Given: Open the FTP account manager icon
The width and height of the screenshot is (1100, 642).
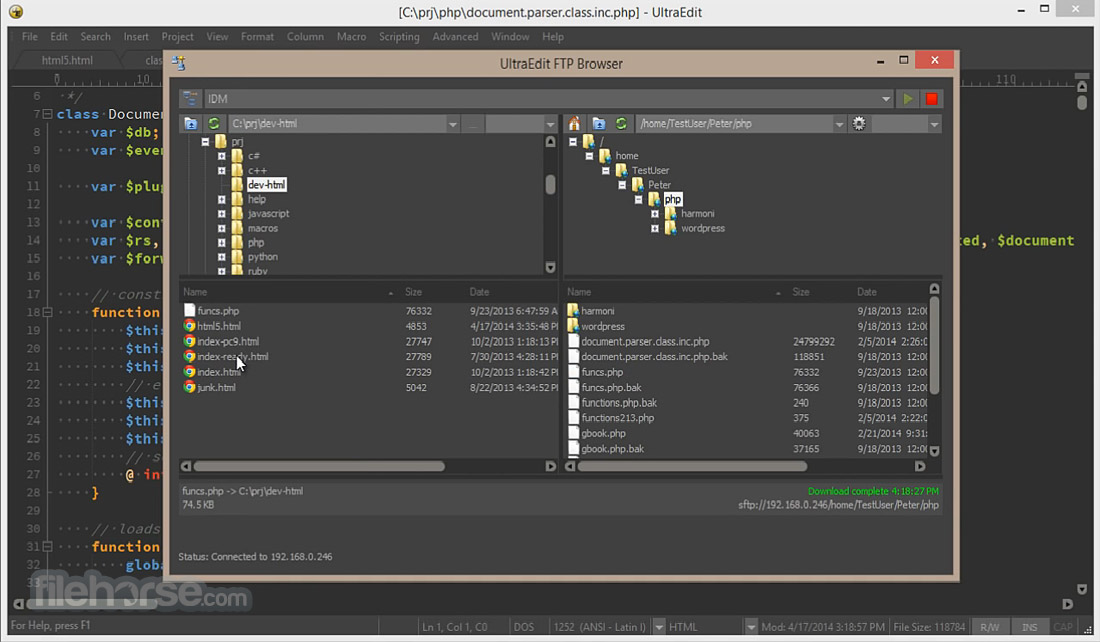Looking at the screenshot, I should click(189, 99).
